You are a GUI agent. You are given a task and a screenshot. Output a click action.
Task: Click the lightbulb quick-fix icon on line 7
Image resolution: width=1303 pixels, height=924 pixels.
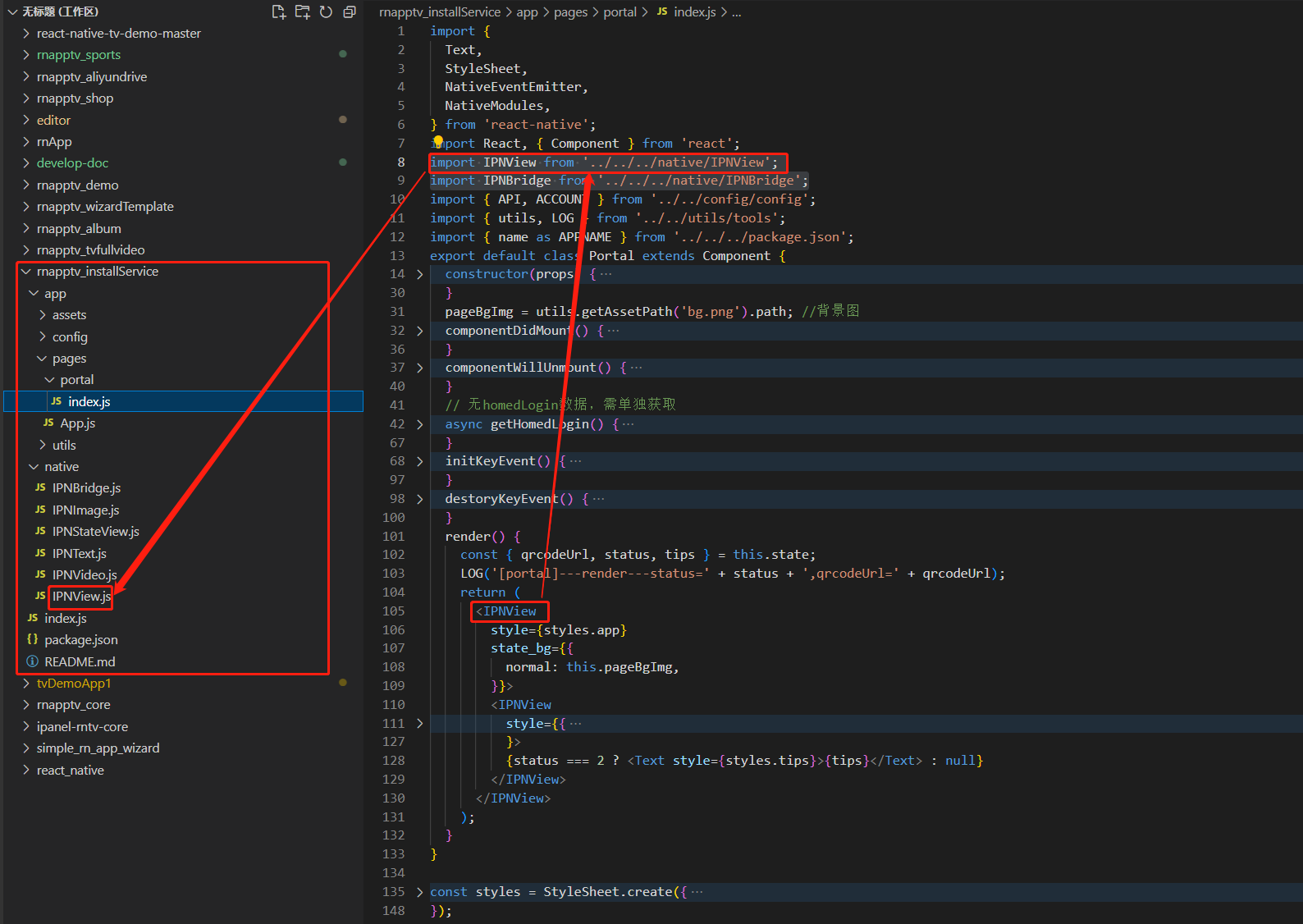click(437, 142)
